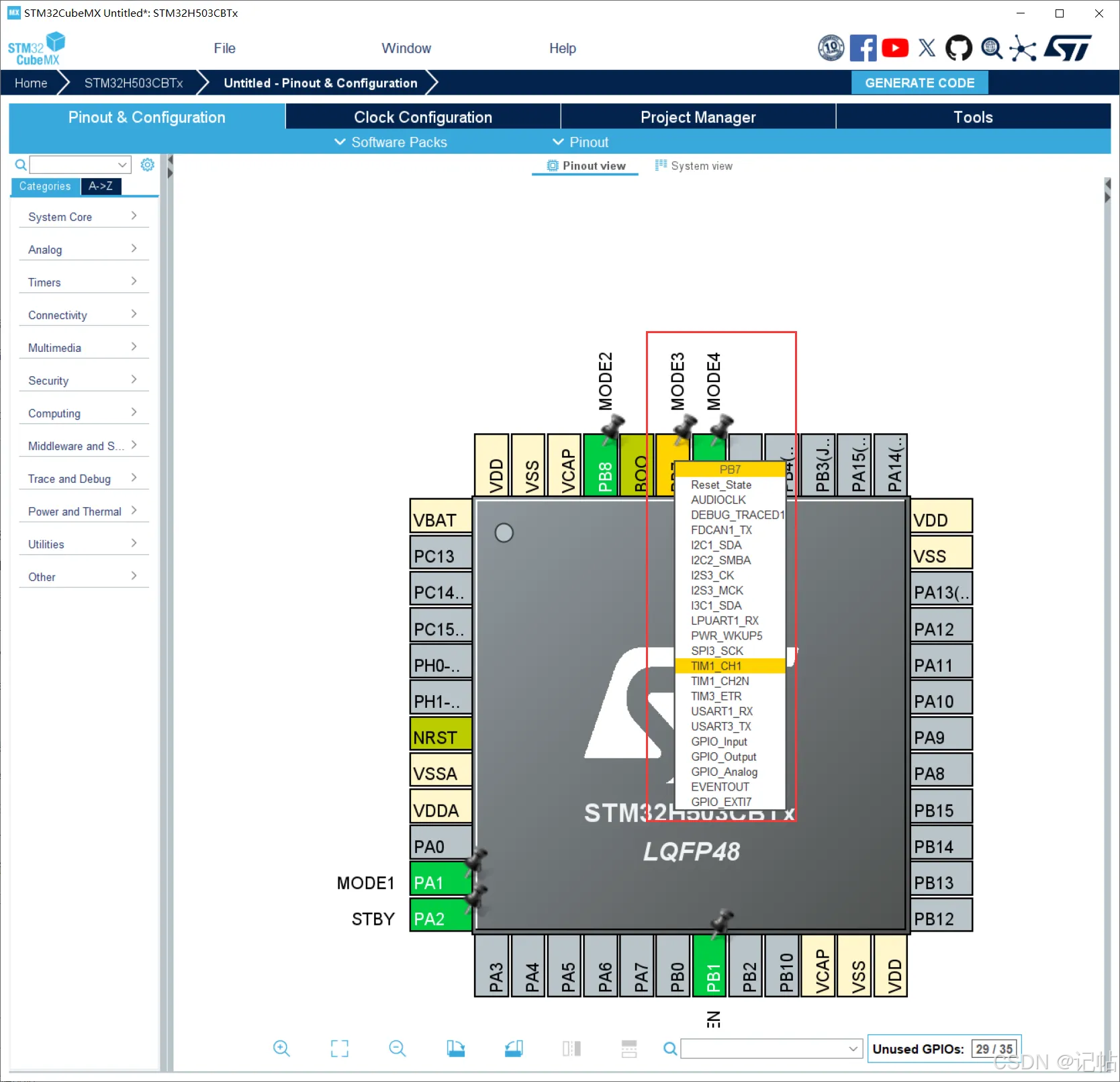Open the X (Twitter) link icon
The height and width of the screenshot is (1082, 1120).
(927, 48)
